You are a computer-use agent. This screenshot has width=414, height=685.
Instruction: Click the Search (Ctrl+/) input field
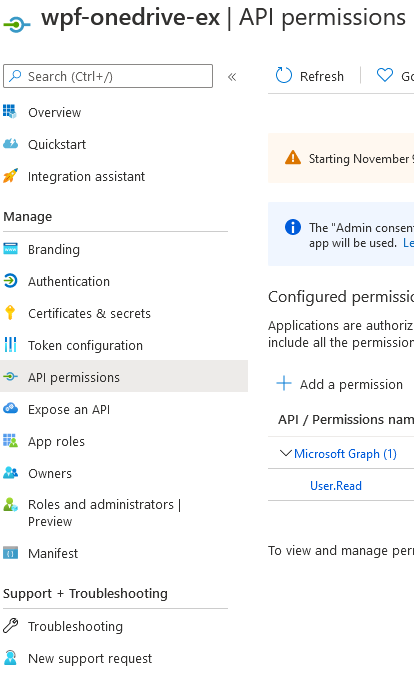(108, 76)
